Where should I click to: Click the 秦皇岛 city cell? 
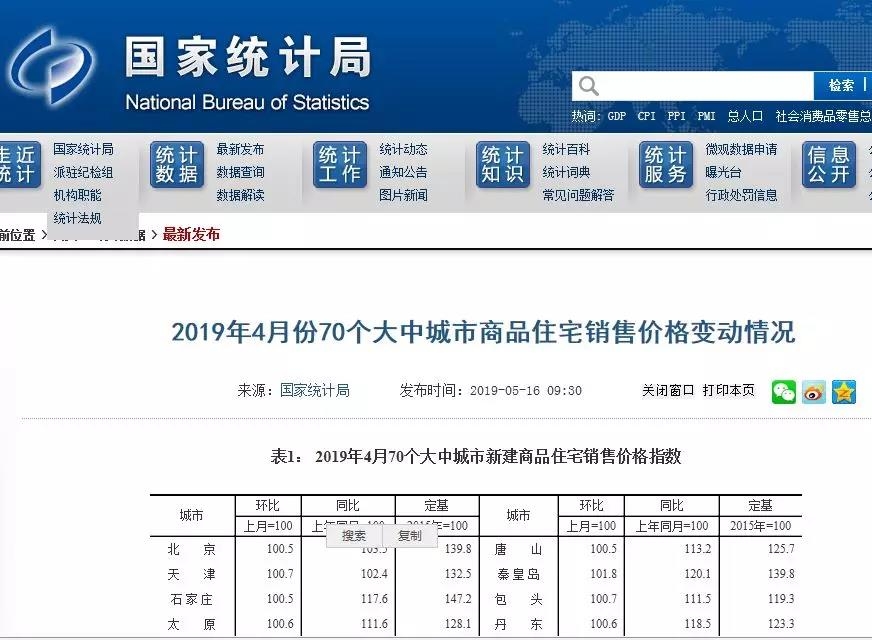click(x=518, y=574)
